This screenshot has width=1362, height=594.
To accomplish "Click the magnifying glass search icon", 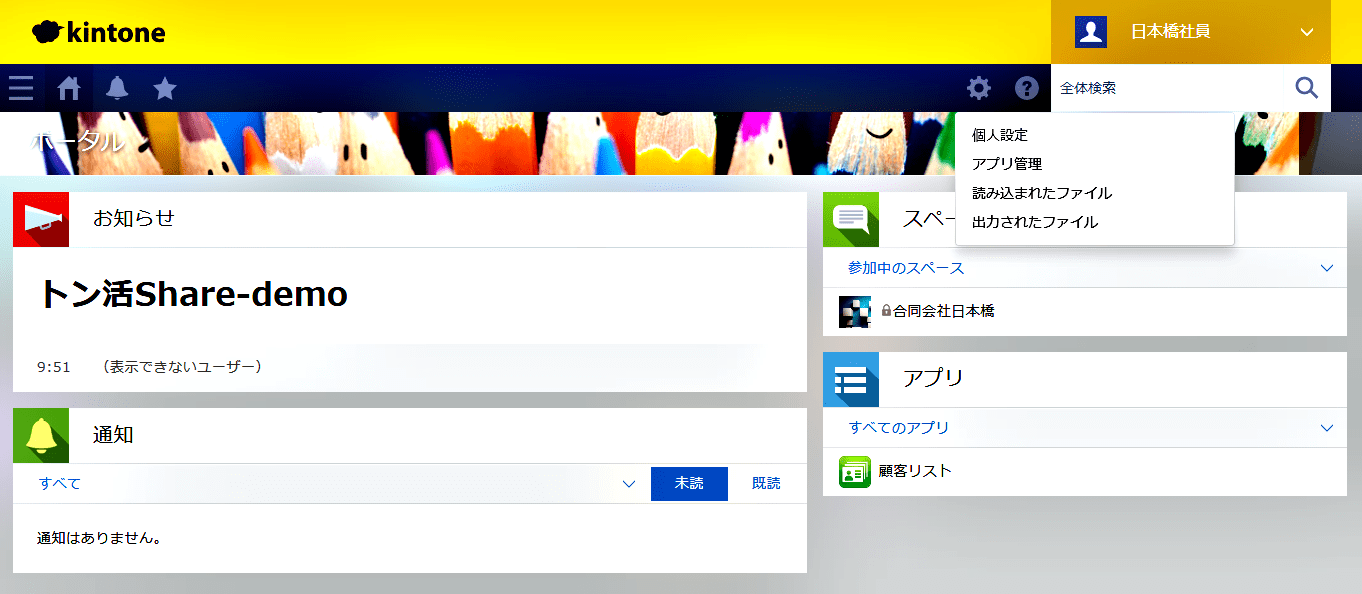I will point(1306,88).
